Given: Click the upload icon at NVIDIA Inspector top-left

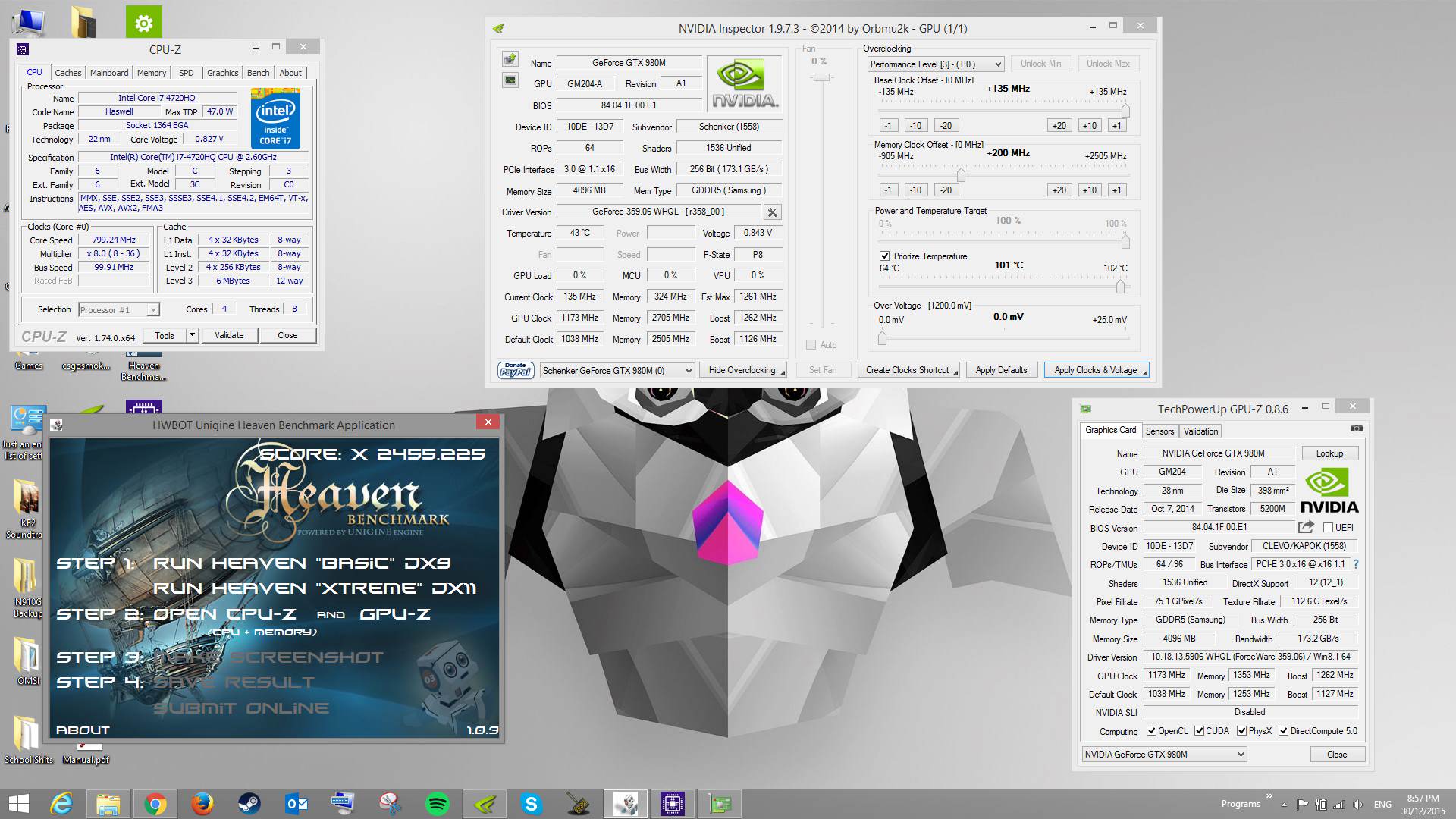Looking at the screenshot, I should click(510, 59).
